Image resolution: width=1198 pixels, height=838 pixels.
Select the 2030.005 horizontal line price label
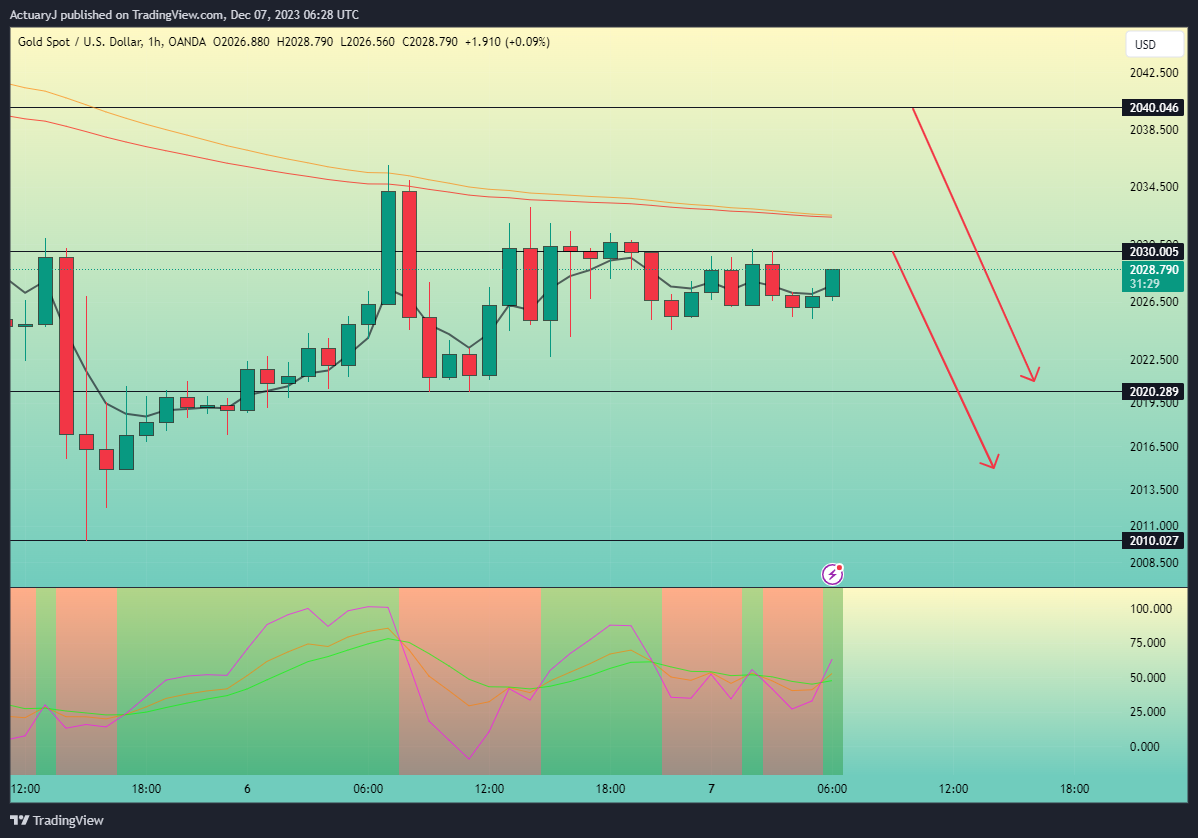coord(1153,252)
